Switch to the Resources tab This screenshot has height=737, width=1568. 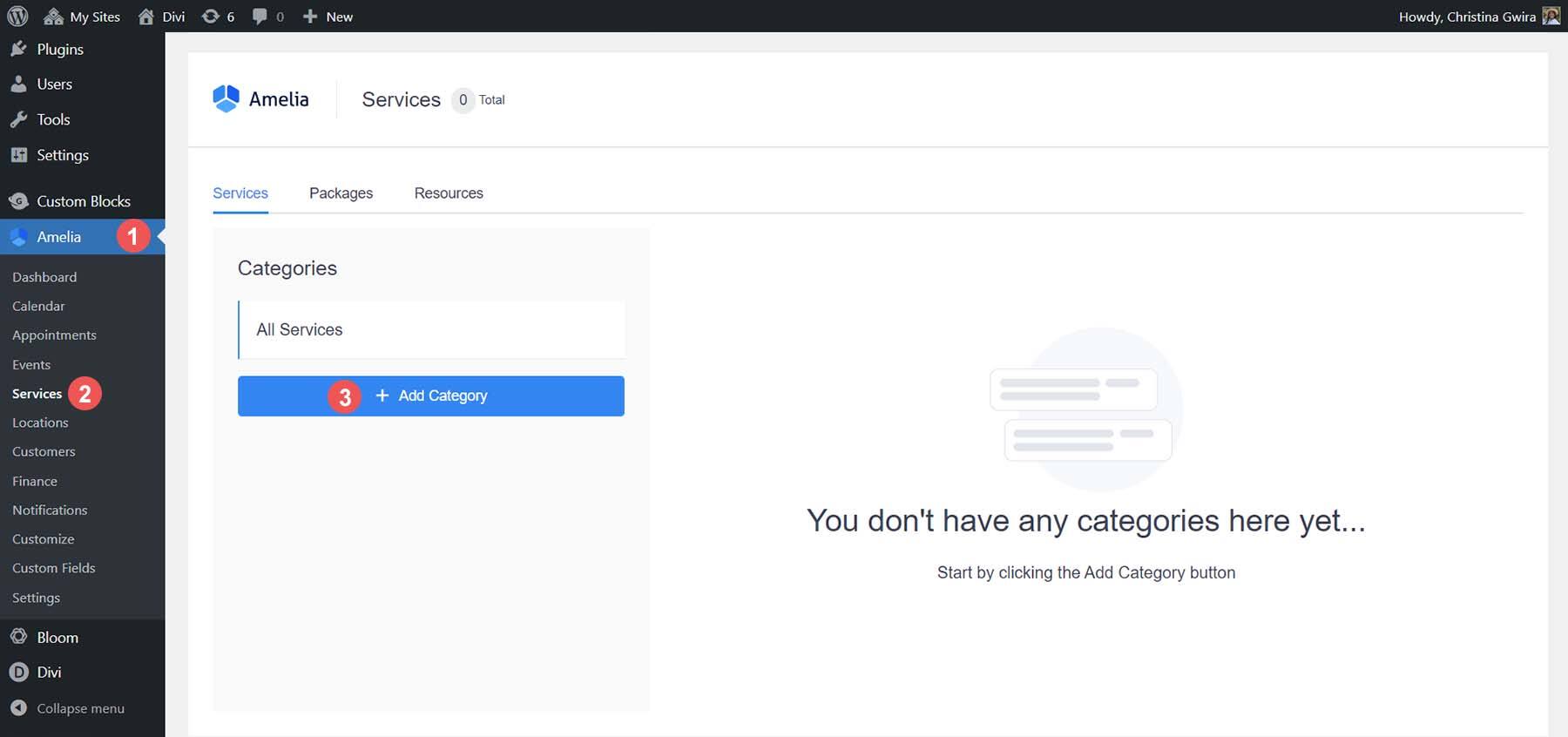click(x=449, y=193)
